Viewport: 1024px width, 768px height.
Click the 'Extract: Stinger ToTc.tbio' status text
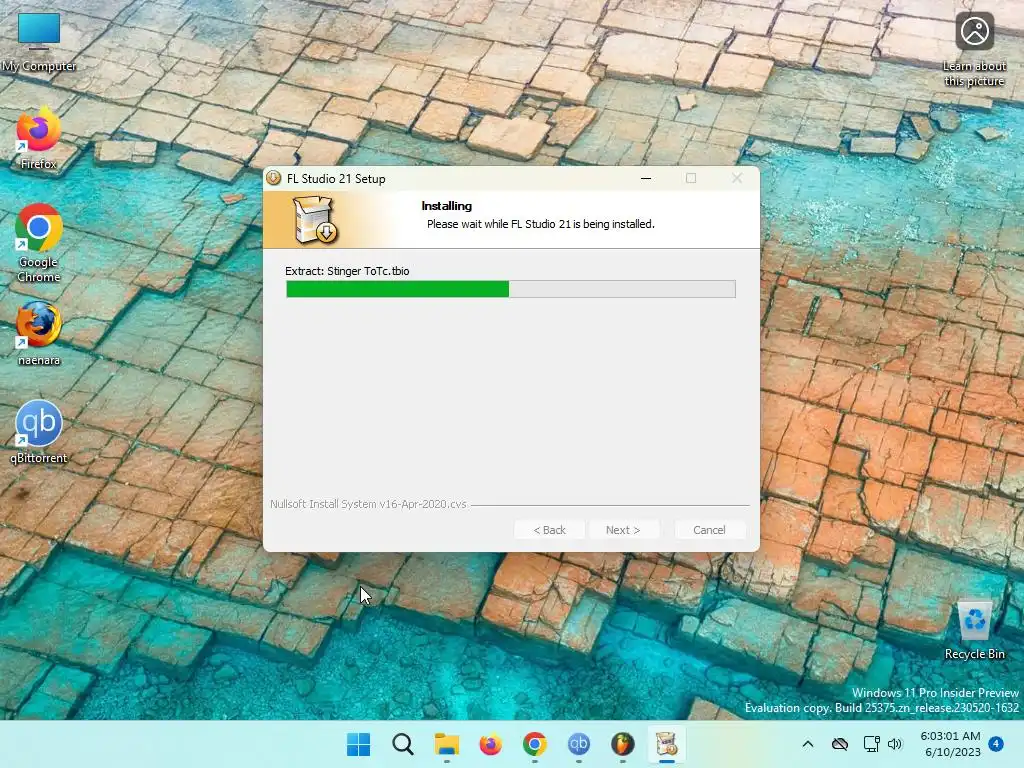click(347, 271)
